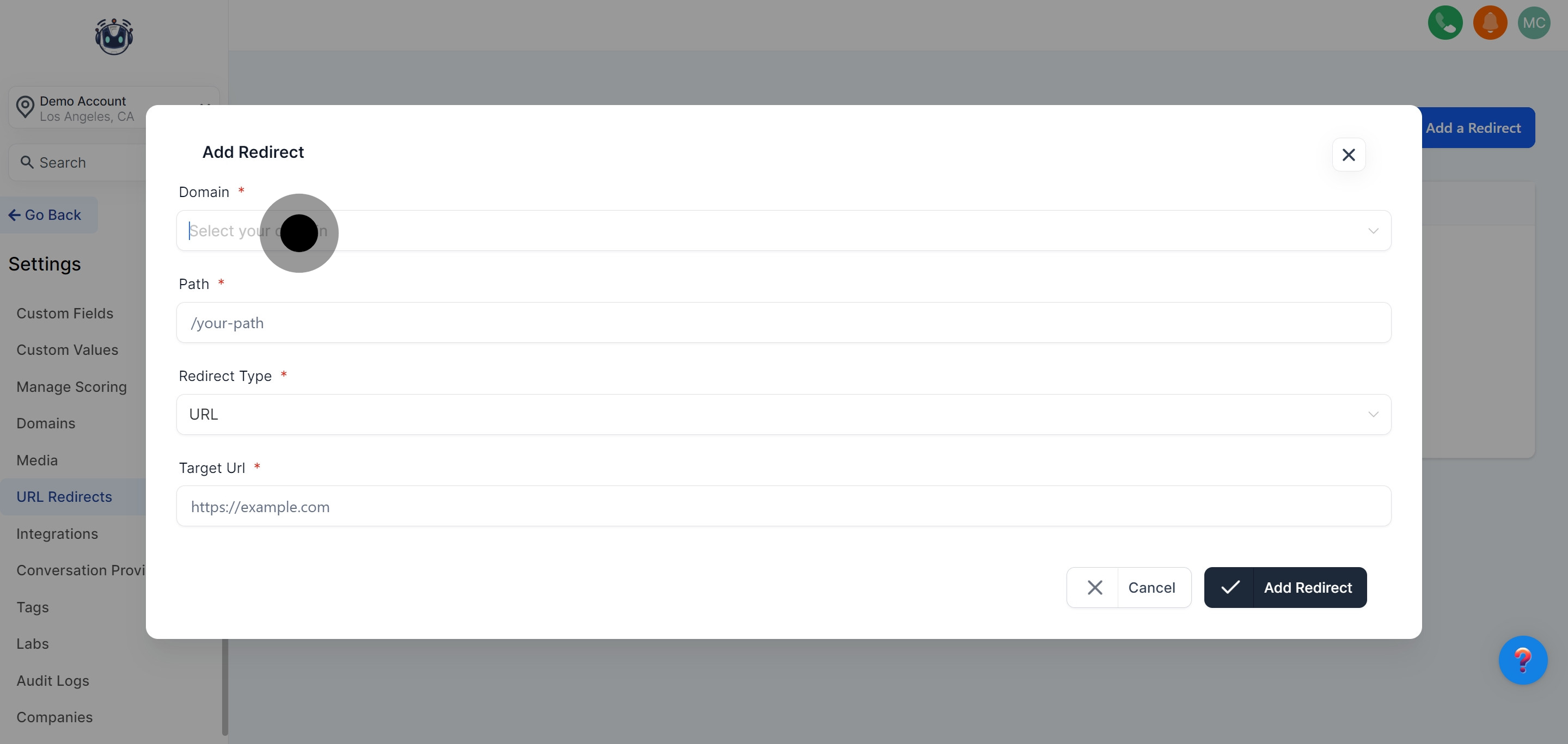Click the location pin icon for Demo Account

click(25, 107)
